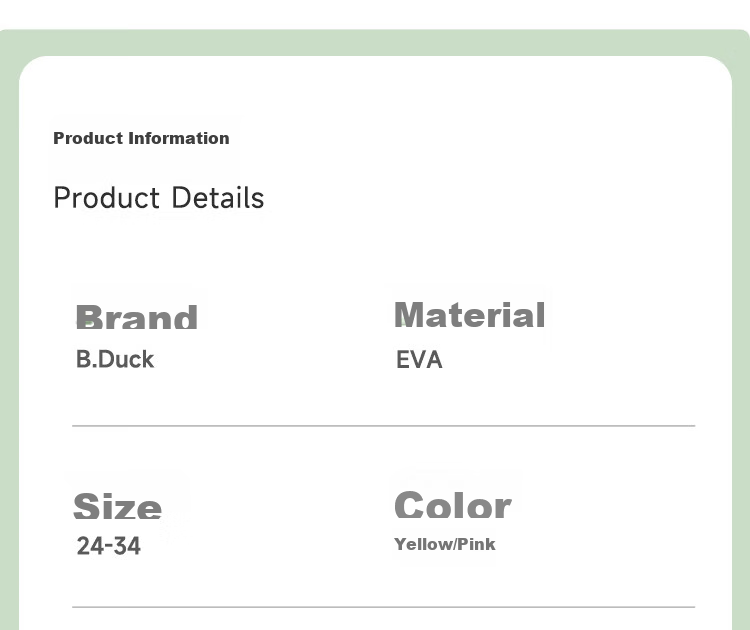Select the EVA material value
This screenshot has height=630, width=750.
(419, 360)
